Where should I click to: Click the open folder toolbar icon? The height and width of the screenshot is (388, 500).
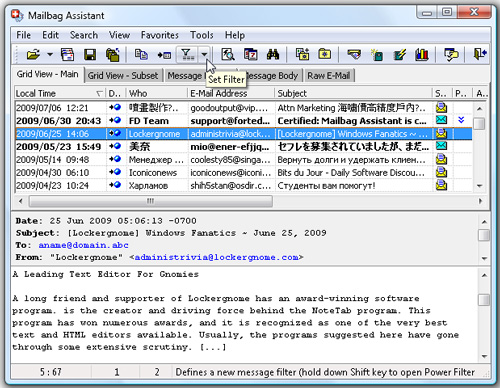point(33,54)
